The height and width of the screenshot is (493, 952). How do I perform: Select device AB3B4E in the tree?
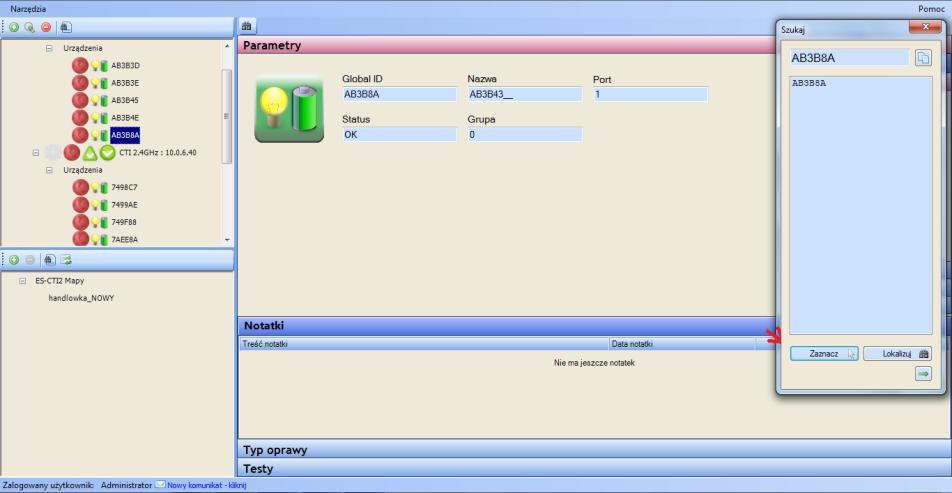tap(125, 117)
